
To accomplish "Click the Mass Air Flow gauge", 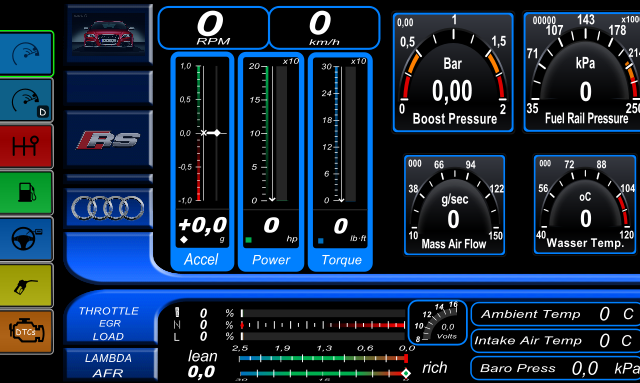I will (454, 205).
